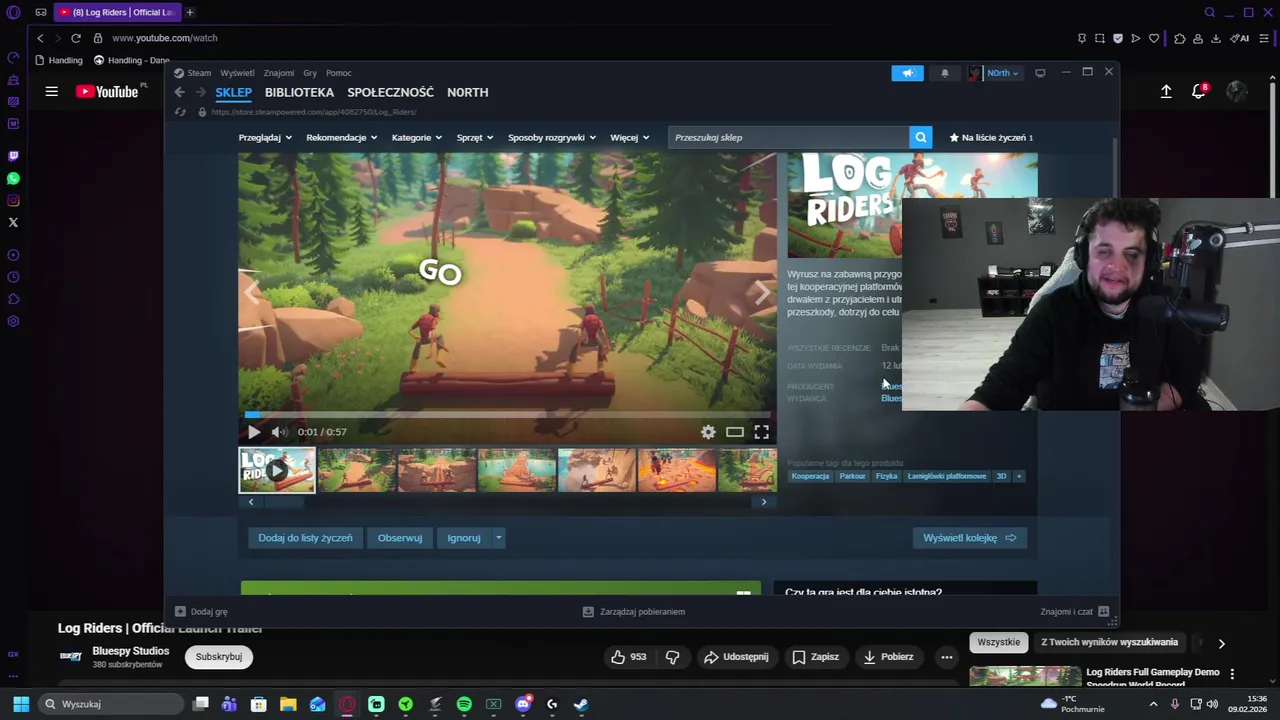Screen dimensions: 1280x720
Task: Expand the Rekomendacje dropdown
Action: [x=342, y=138]
